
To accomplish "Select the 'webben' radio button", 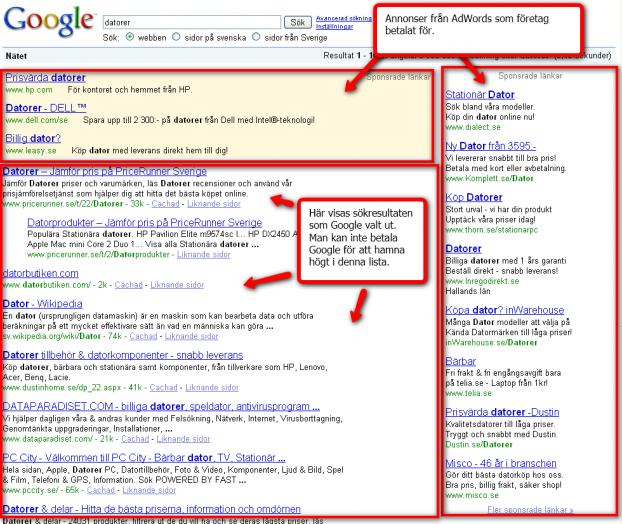I will click(x=130, y=37).
